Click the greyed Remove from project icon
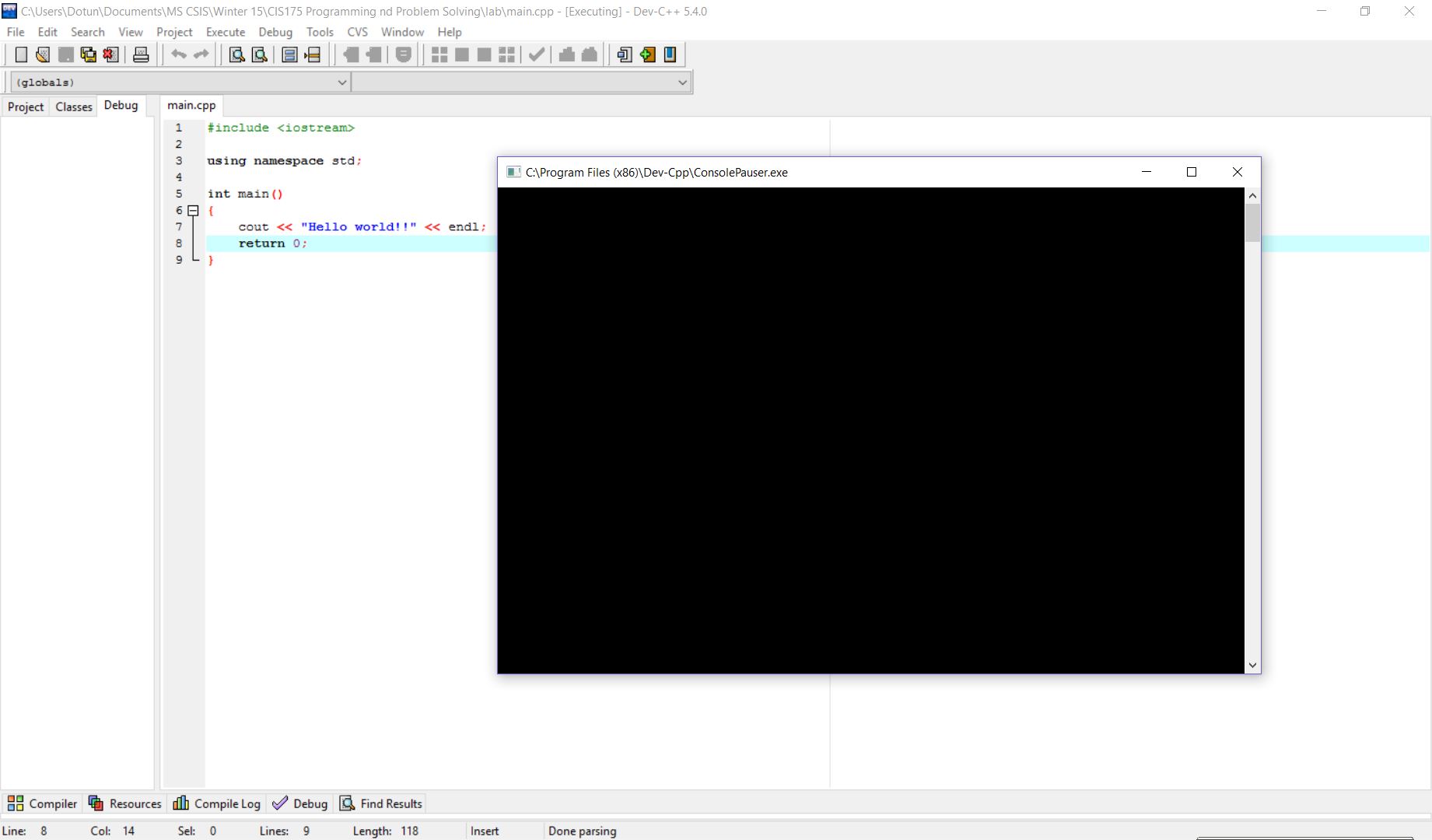This screenshot has height=840, width=1432. 374,54
